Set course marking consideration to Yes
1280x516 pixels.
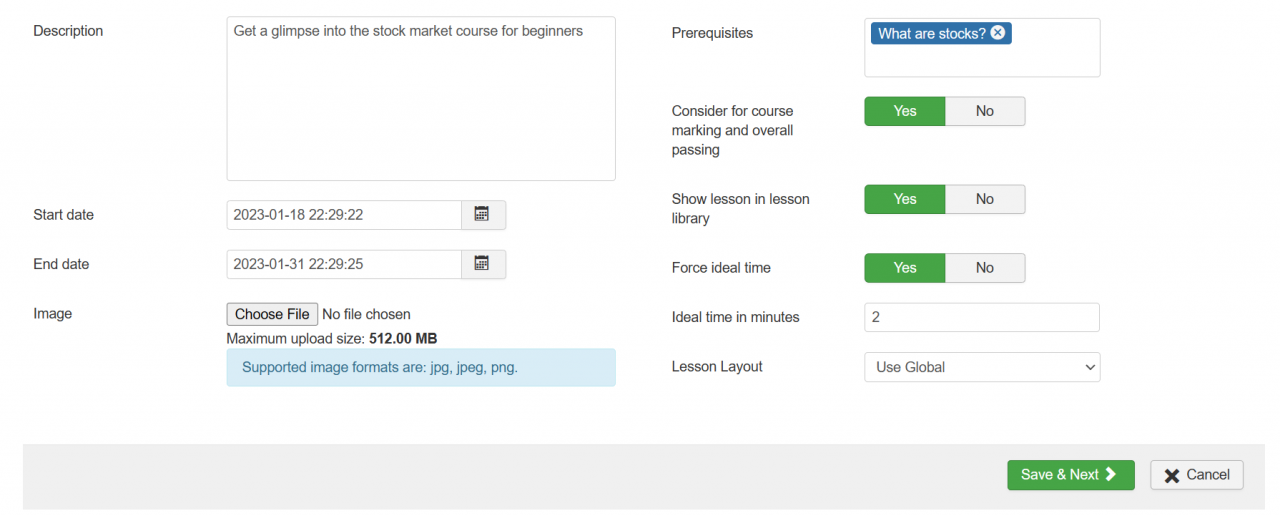click(x=905, y=111)
